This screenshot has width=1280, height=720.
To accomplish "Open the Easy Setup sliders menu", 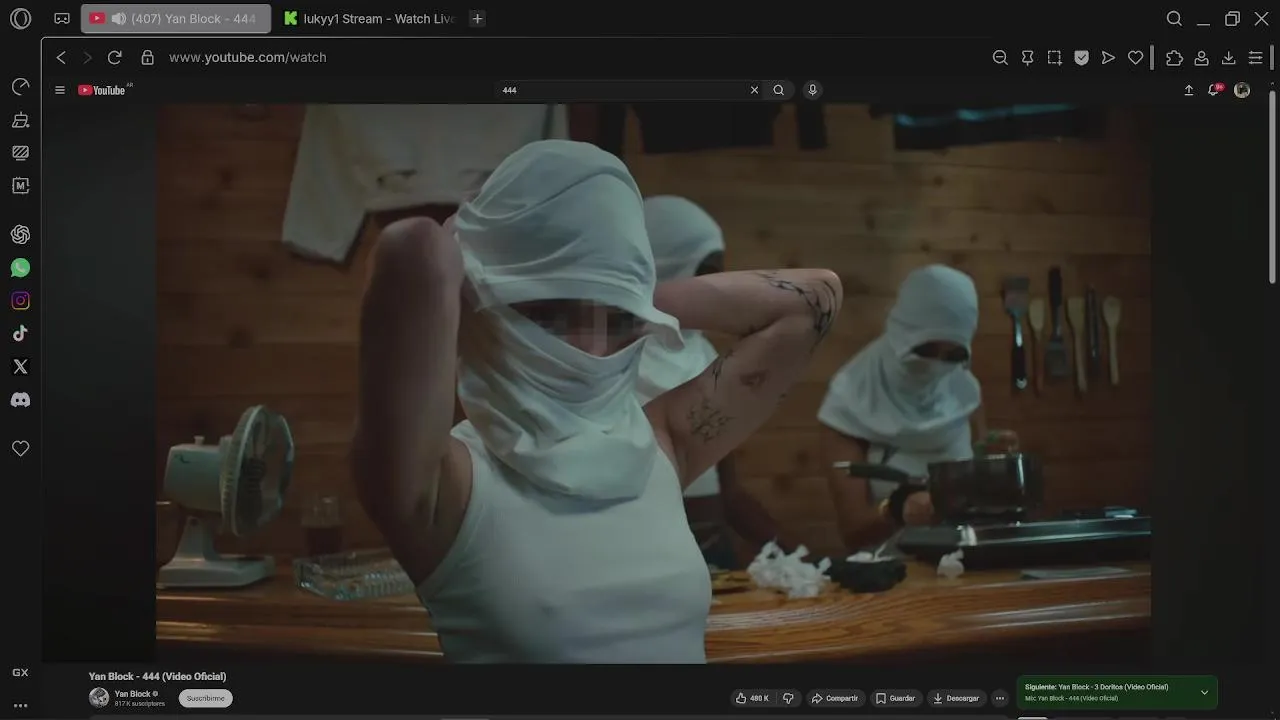I will 1255,58.
